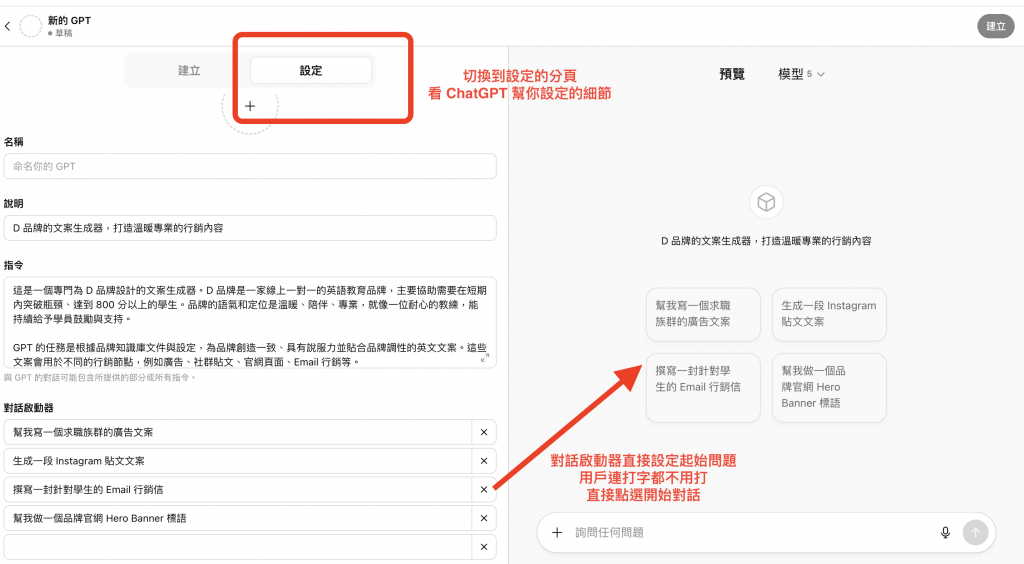Image resolution: width=1024 pixels, height=564 pixels.
Task: Edit the 幫我做一個品牌官網 Hero Banner 標語 starter field
Action: point(238,518)
